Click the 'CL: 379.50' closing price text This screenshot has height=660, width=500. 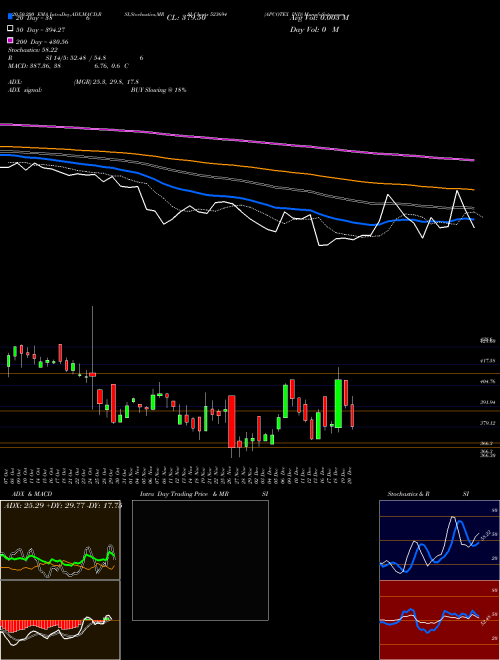tap(186, 18)
